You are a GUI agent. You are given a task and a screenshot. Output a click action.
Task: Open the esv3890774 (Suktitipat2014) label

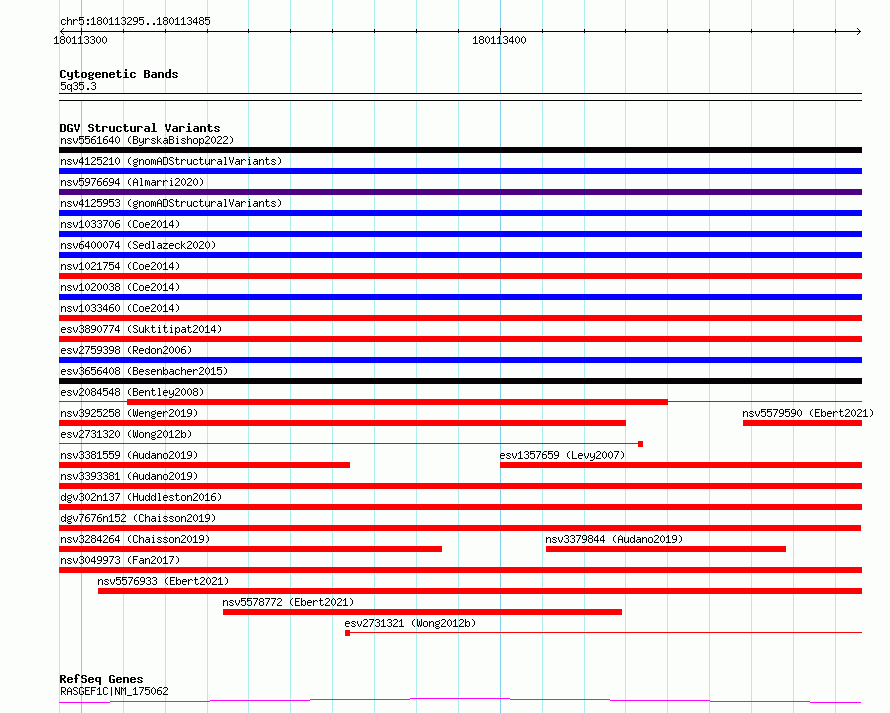coord(141,329)
